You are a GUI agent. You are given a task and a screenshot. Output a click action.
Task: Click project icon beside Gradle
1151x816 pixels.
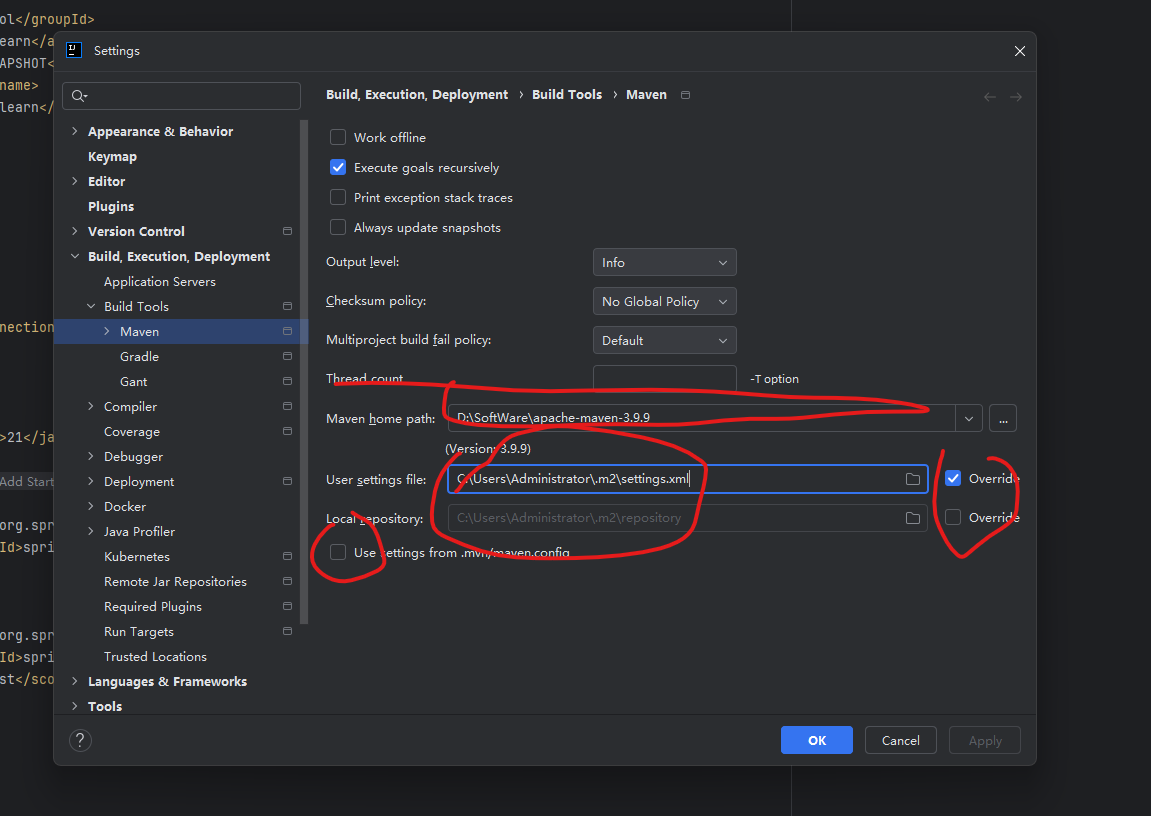pos(287,356)
